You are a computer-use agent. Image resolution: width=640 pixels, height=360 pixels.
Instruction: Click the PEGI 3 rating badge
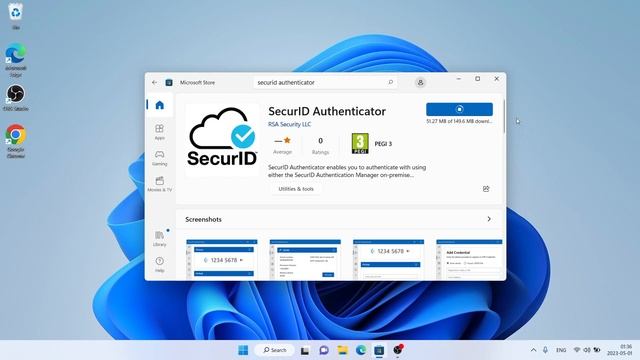click(360, 144)
